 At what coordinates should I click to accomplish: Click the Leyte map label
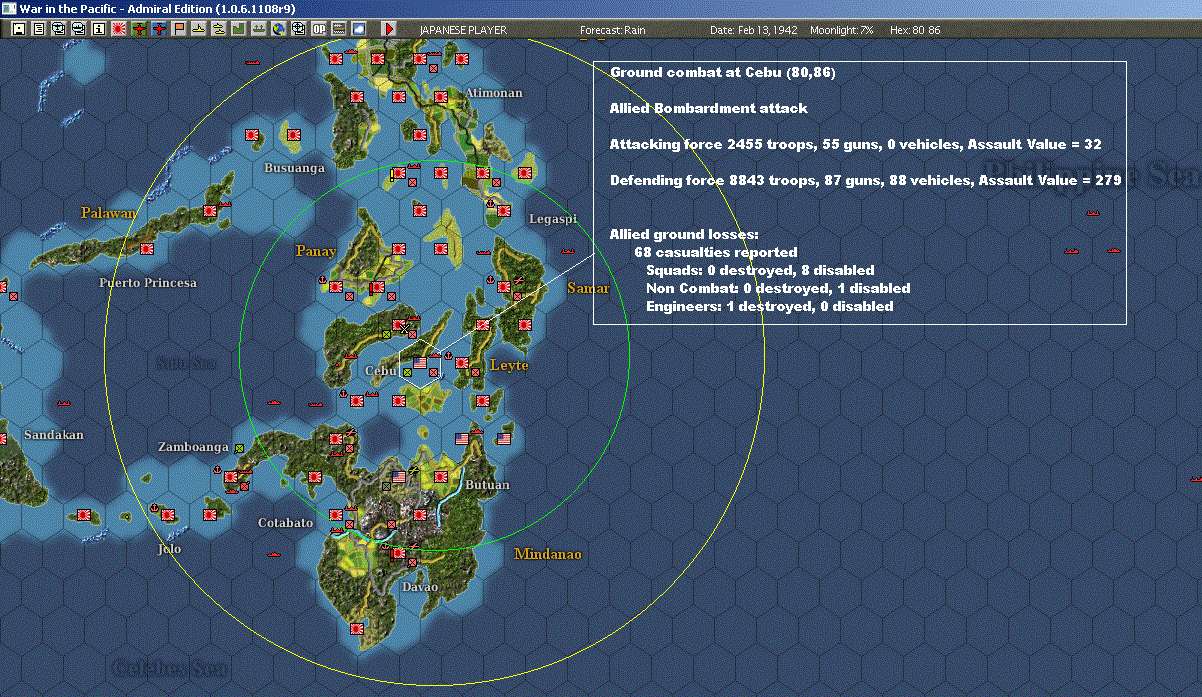tap(508, 366)
